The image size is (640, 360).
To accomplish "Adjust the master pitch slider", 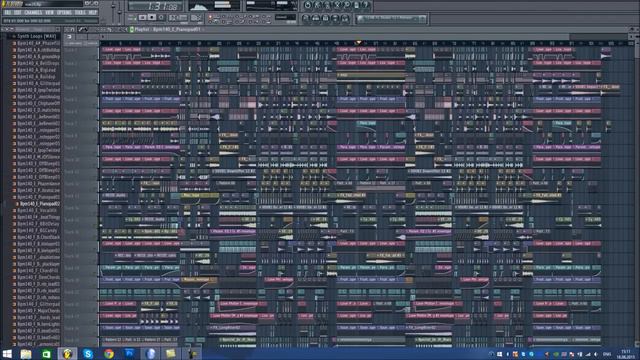I will [120, 11].
